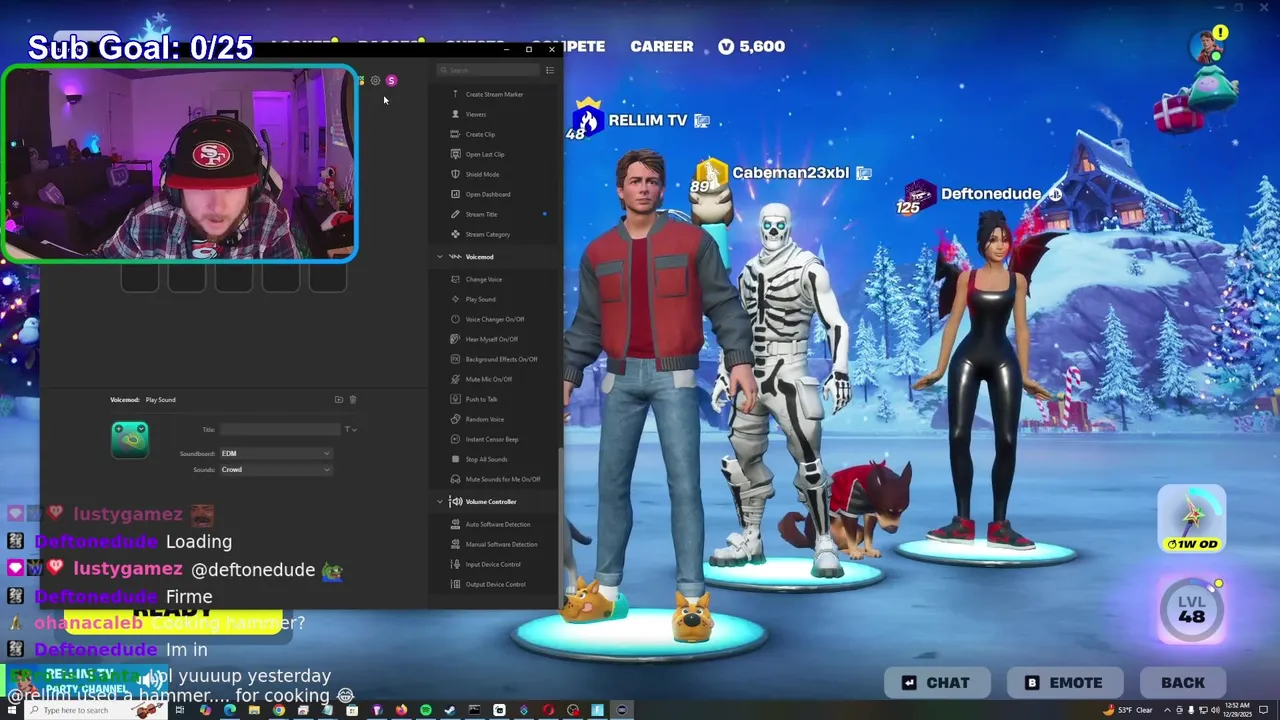Select the Change Voice action icon

click(455, 279)
